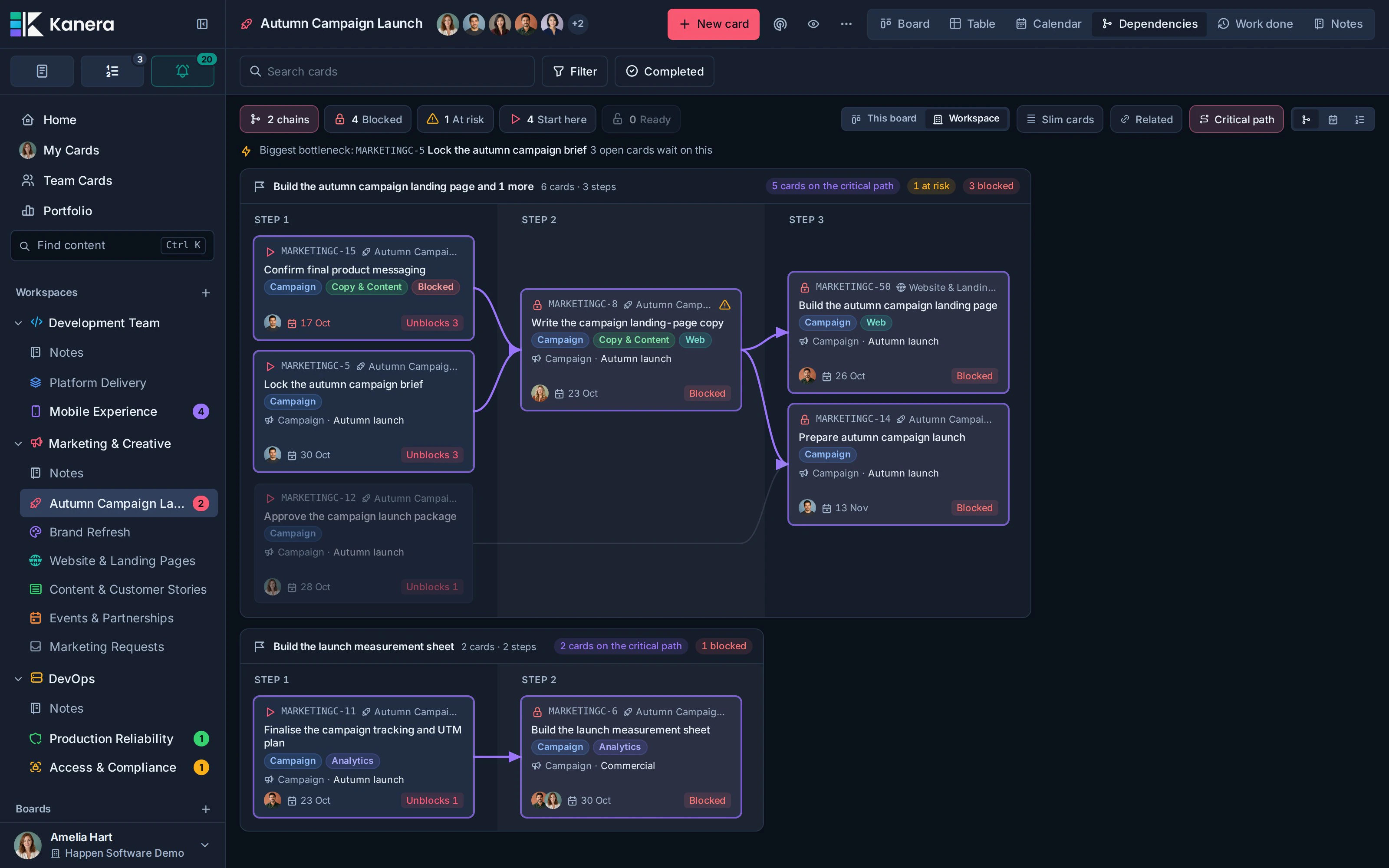Viewport: 1389px width, 868px height.
Task: Click the at-risk warning icon on MARKETINGC-8 card
Action: [725, 304]
